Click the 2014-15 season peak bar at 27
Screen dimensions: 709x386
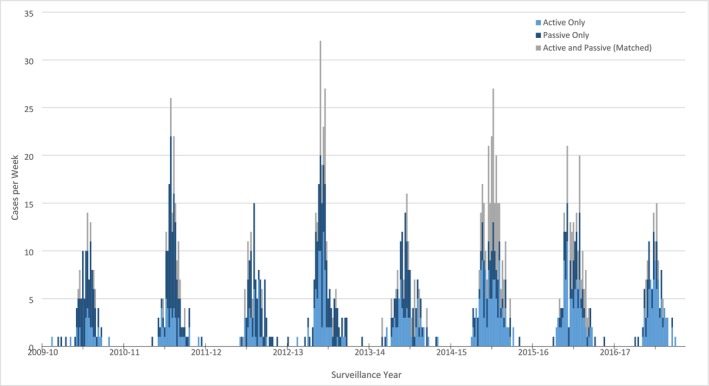(x=493, y=217)
